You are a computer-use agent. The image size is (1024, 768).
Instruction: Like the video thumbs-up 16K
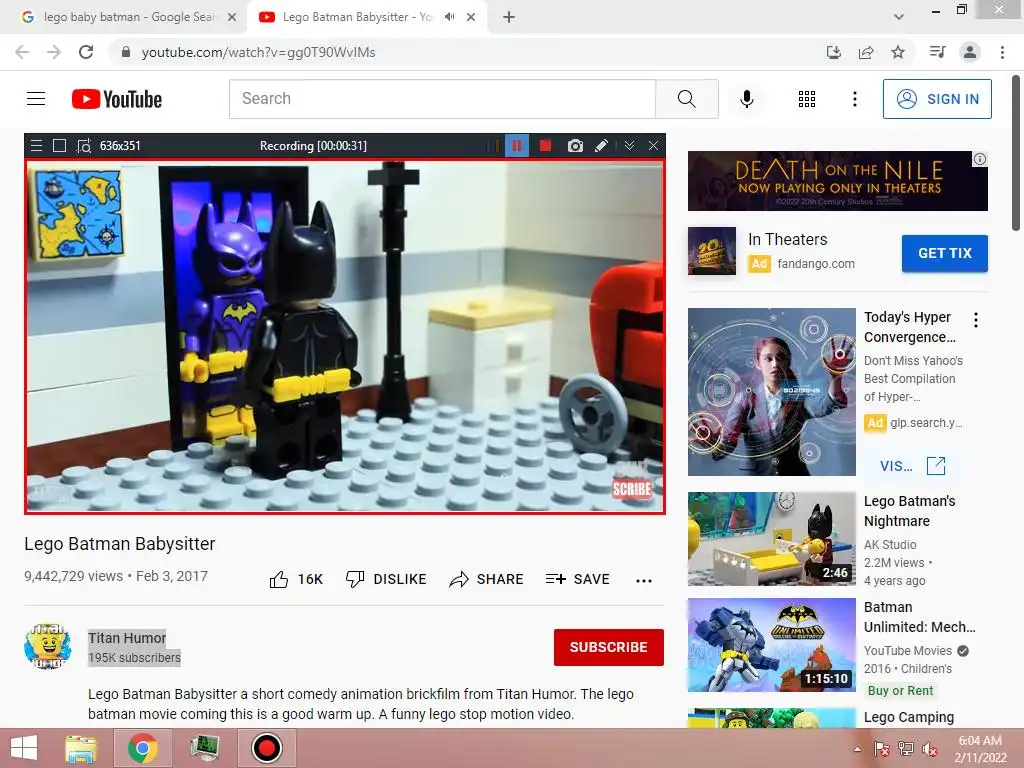296,579
